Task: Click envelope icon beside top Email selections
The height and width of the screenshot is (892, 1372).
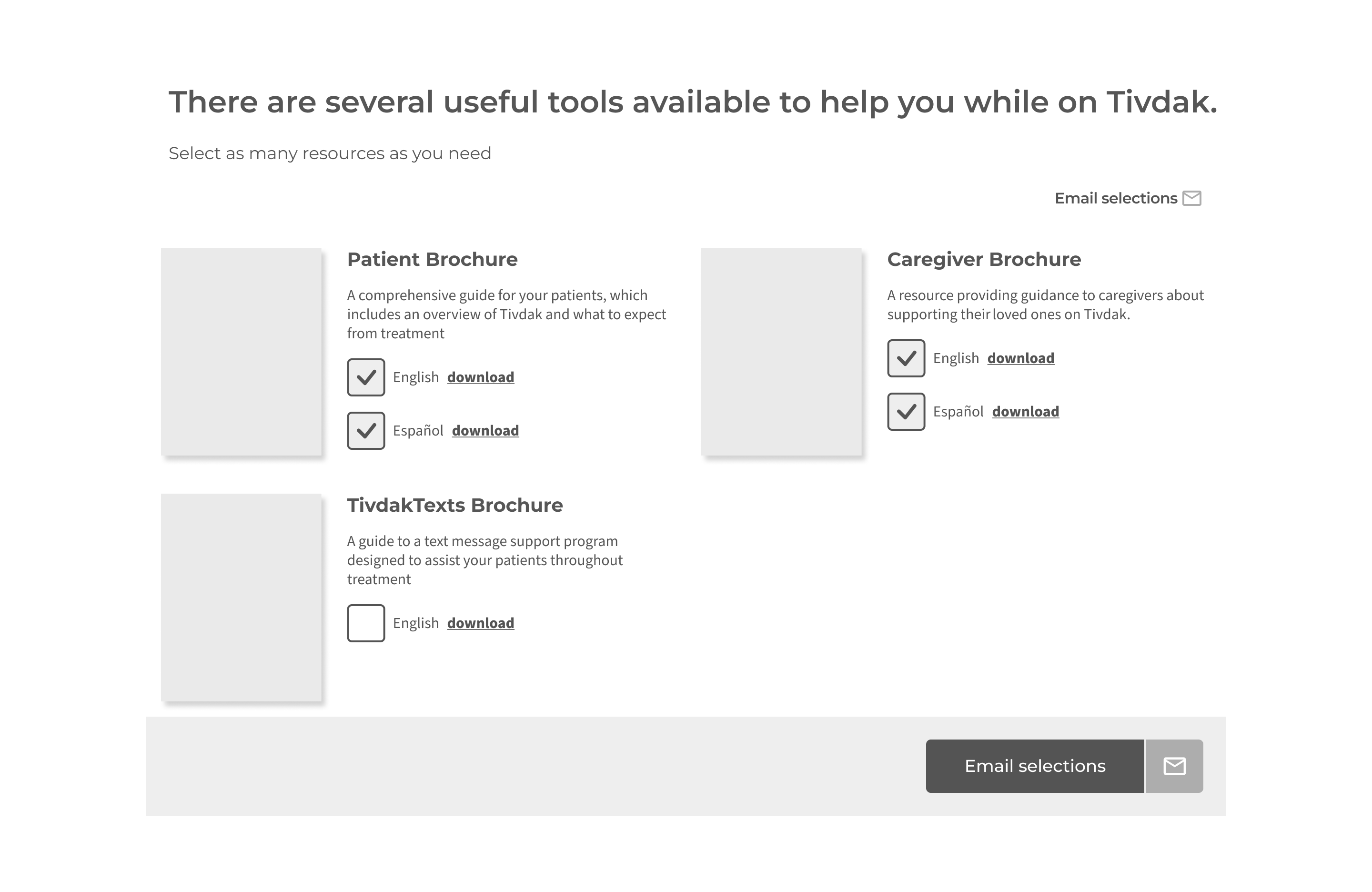Action: point(1191,198)
